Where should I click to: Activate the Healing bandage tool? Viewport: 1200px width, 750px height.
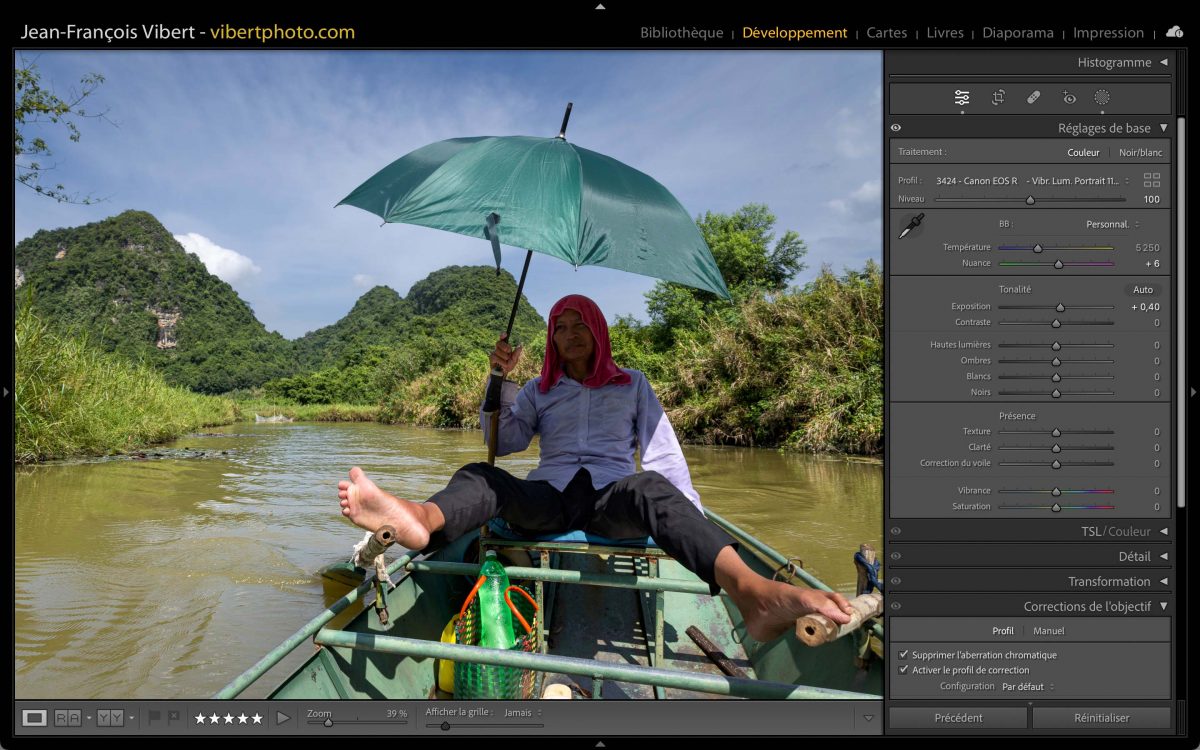[1034, 97]
